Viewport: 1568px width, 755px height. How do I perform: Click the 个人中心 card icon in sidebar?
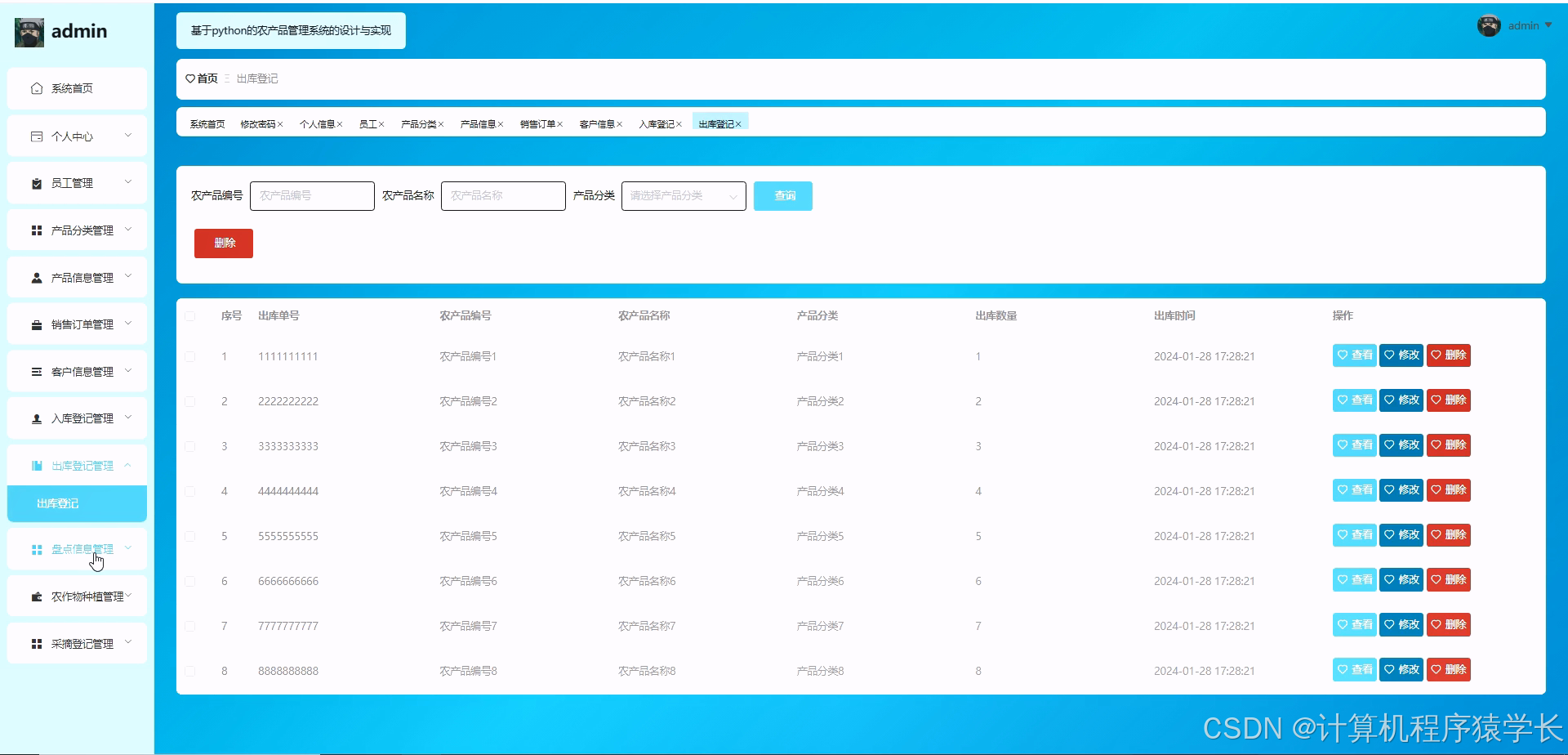(37, 136)
